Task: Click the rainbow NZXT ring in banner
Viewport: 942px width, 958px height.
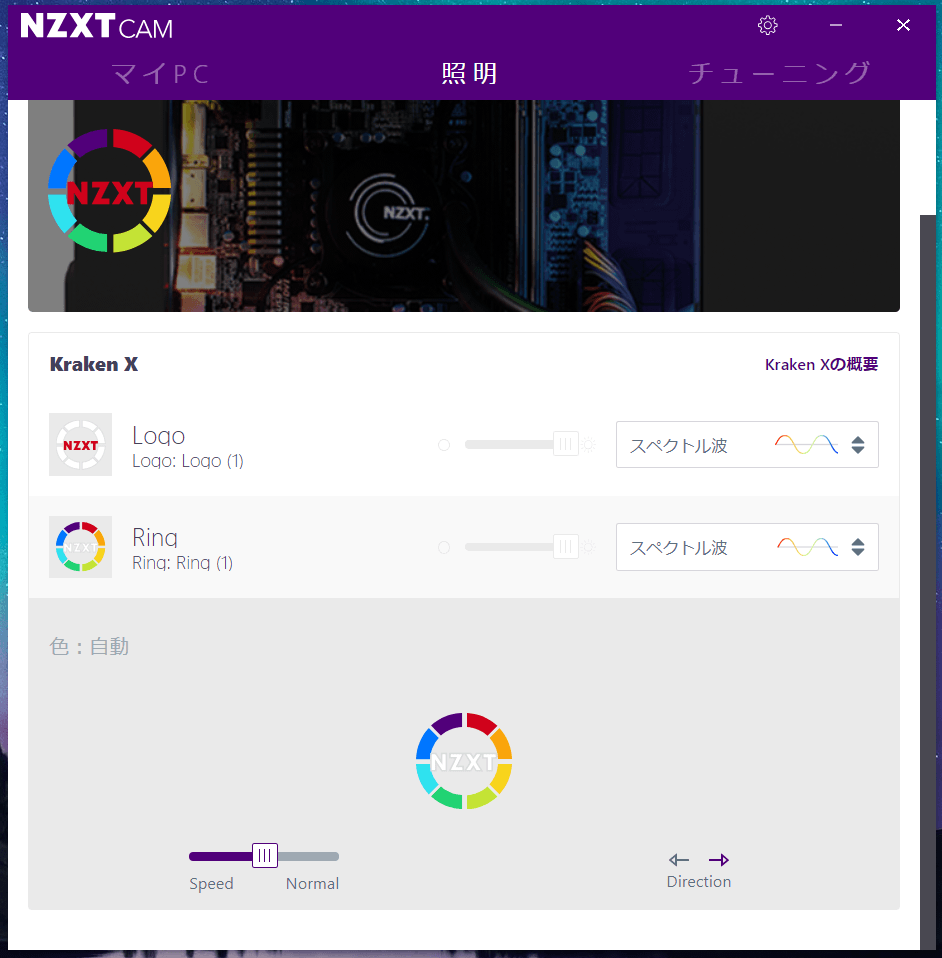Action: click(109, 191)
